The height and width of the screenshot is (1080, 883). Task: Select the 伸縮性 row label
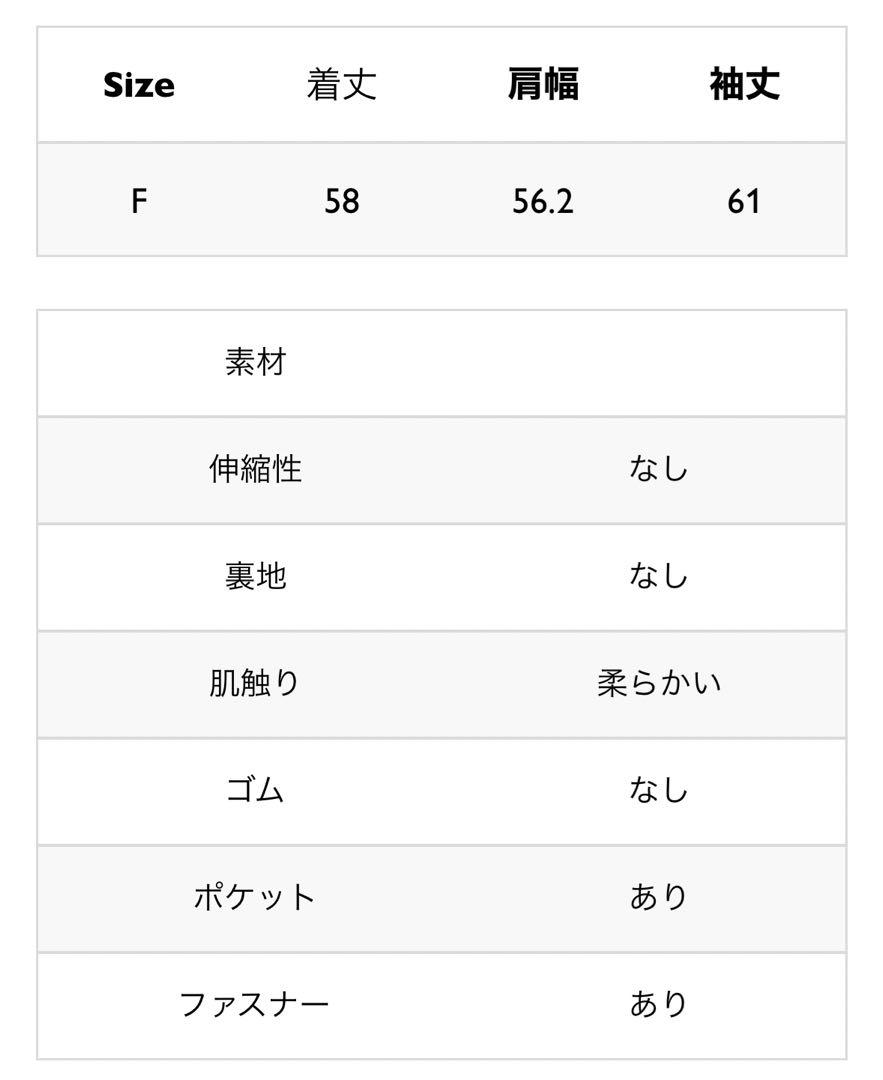pos(256,469)
